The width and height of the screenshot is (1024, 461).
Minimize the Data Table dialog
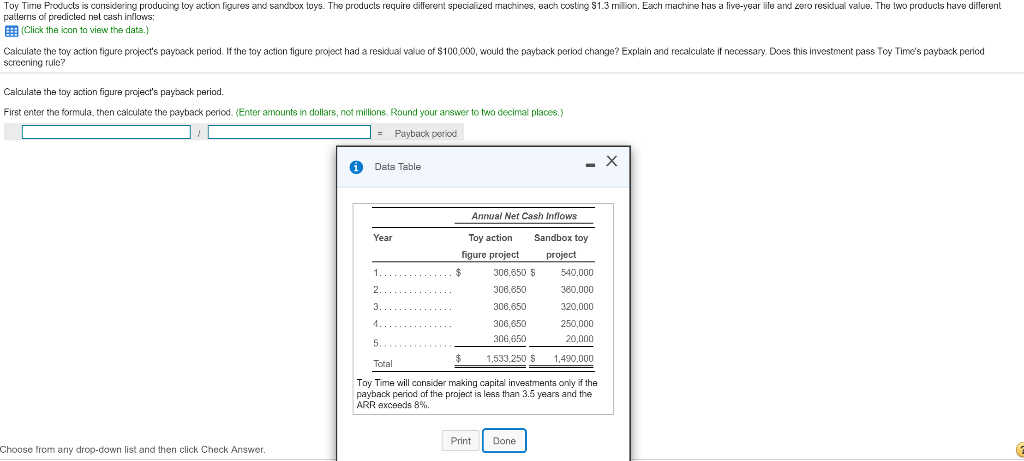coord(590,166)
